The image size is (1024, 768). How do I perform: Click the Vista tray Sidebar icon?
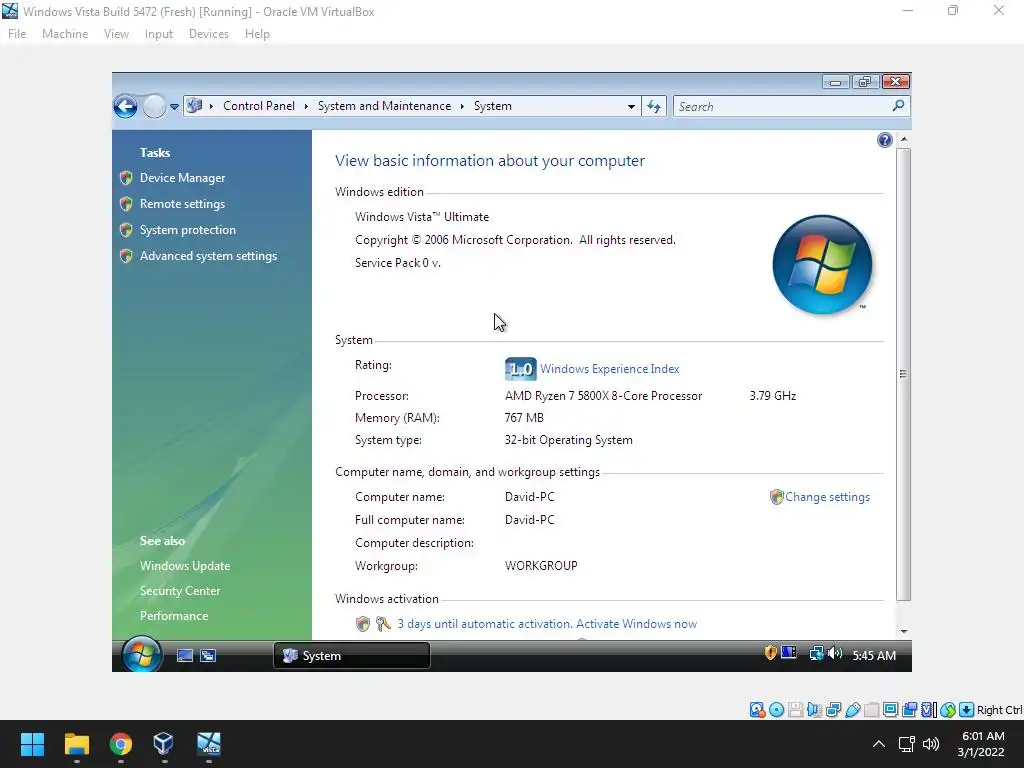pyautogui.click(x=789, y=652)
